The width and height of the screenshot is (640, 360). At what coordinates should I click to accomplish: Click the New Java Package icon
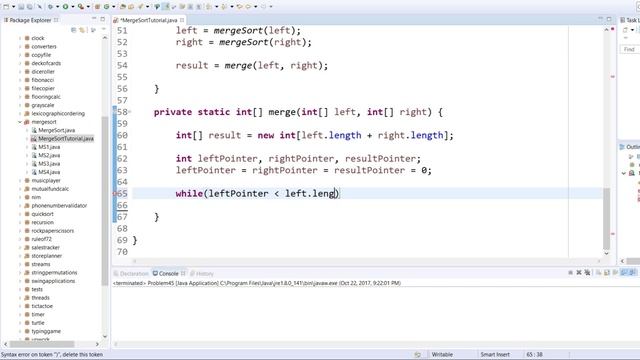click(98, 7)
